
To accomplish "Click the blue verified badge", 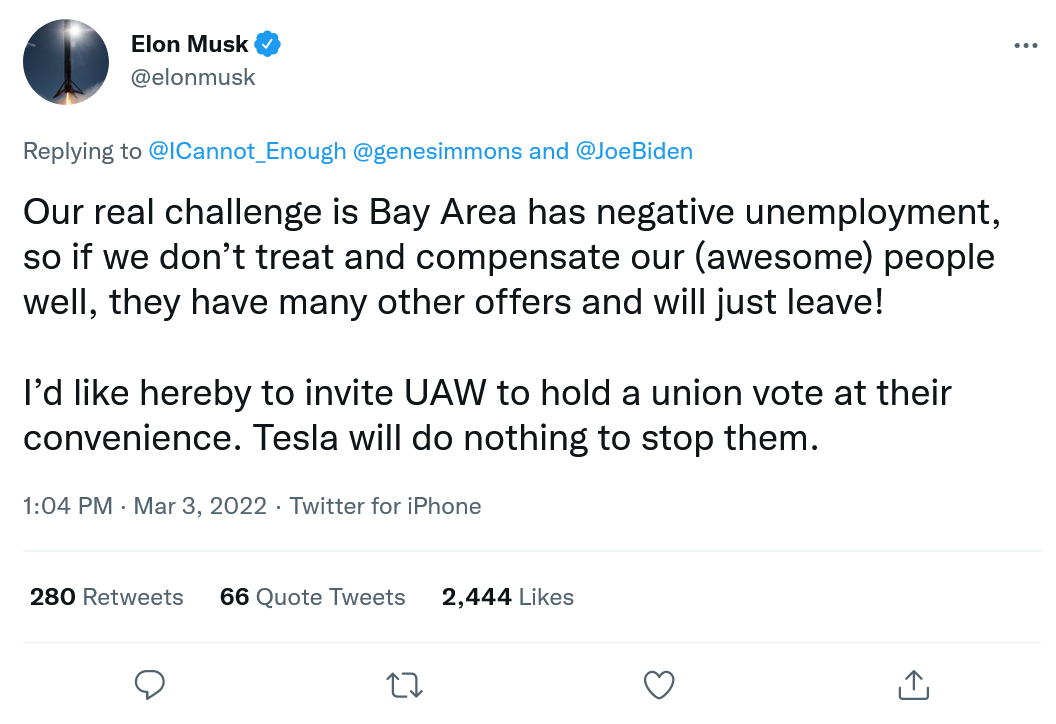I will pos(268,44).
